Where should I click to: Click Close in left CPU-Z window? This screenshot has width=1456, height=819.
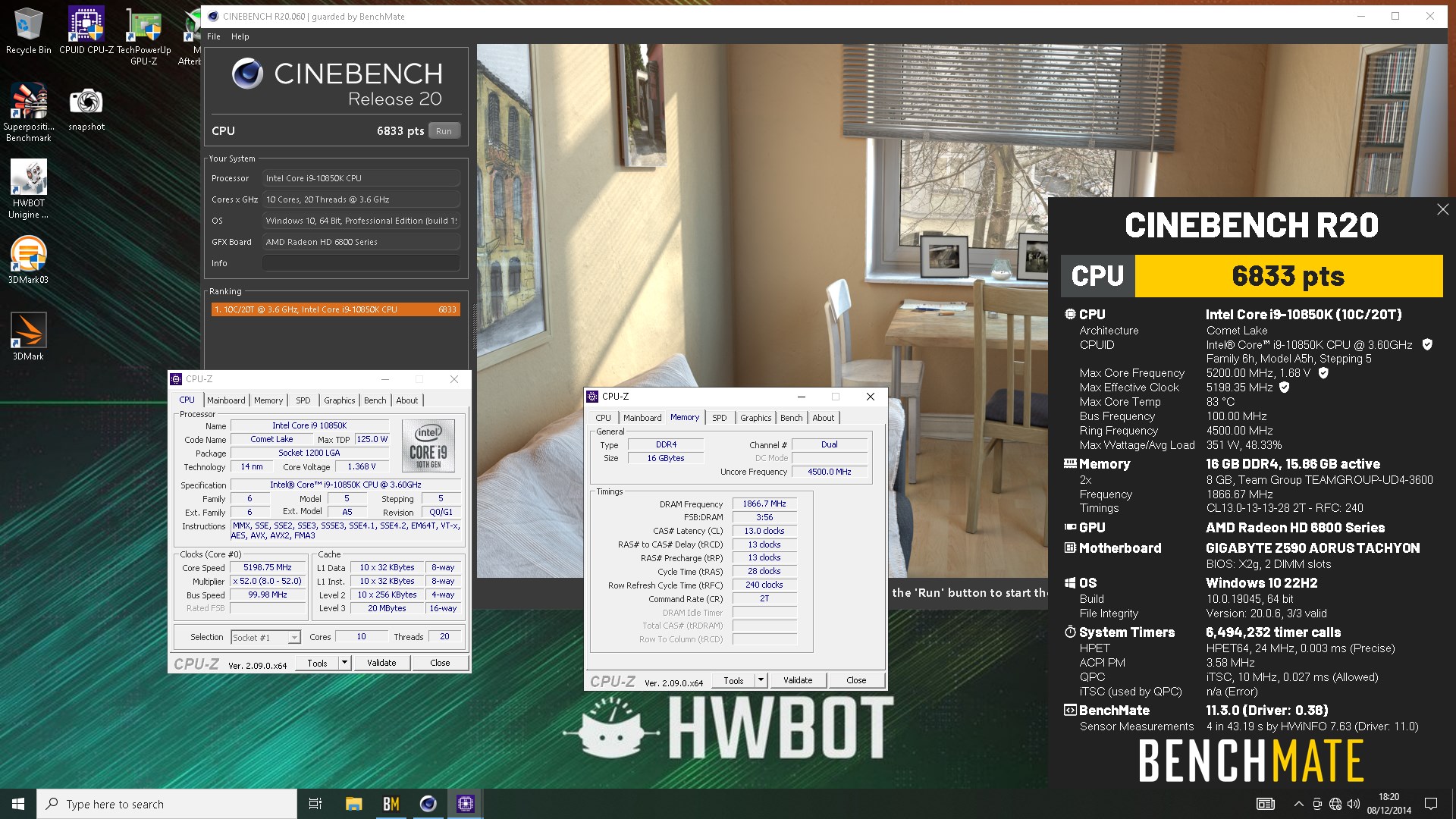[440, 663]
